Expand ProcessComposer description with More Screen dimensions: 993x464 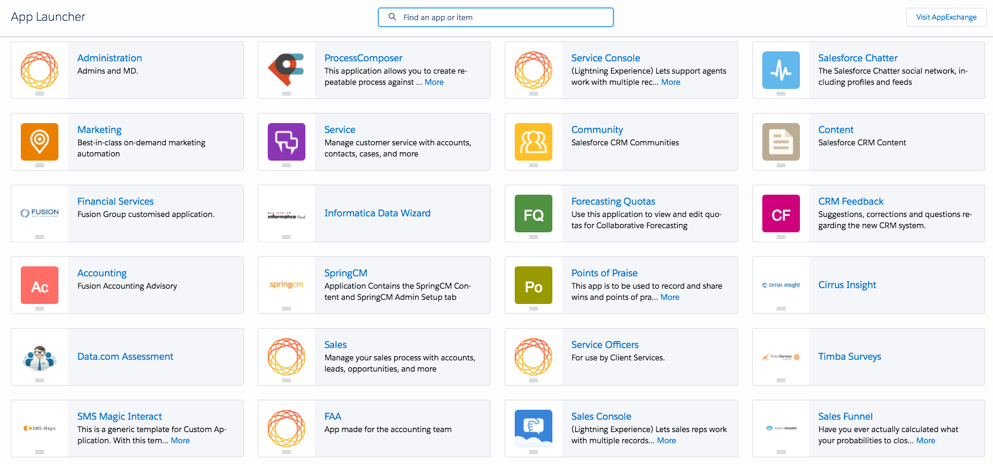(x=434, y=82)
